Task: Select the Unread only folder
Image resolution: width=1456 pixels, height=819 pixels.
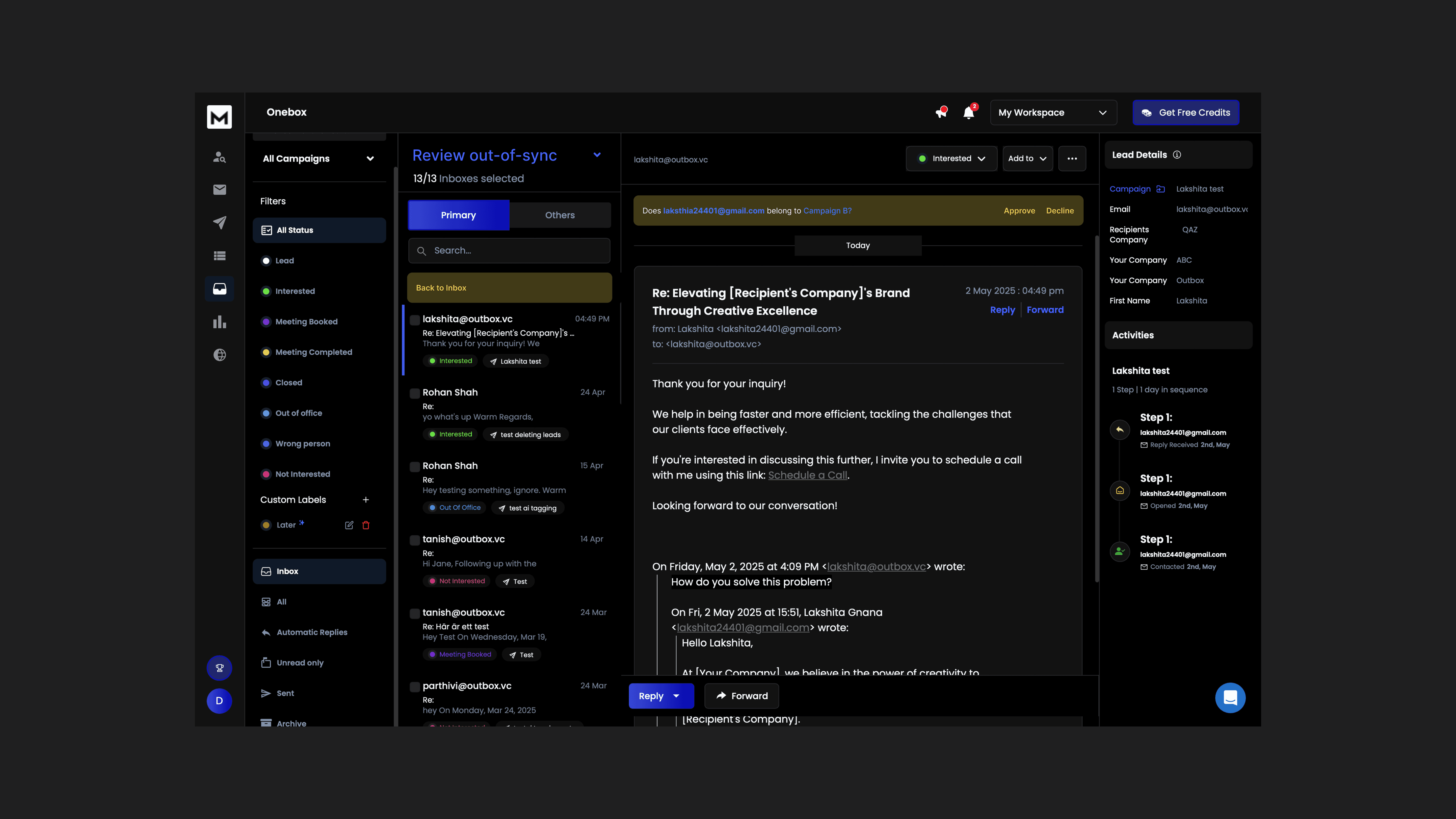Action: click(300, 663)
